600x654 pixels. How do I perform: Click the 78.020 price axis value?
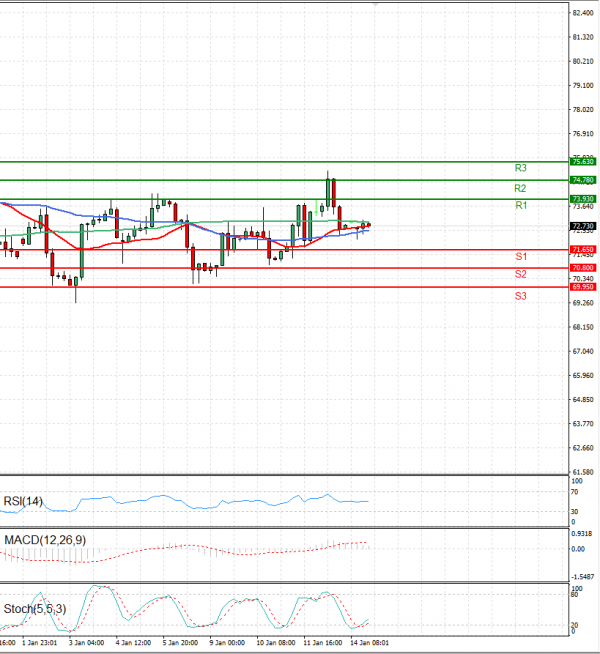coord(583,110)
